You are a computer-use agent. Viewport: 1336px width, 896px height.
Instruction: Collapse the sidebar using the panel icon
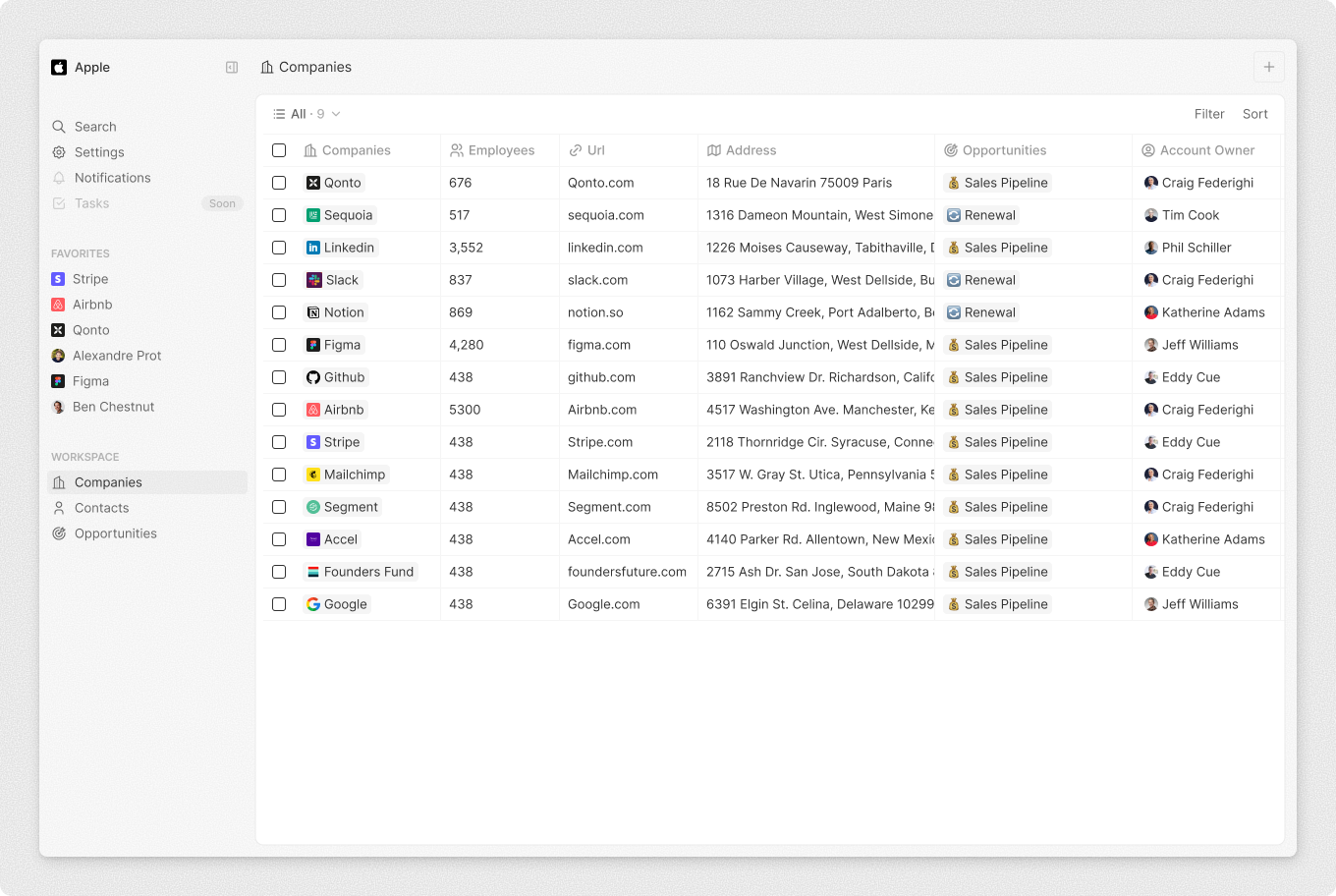(x=232, y=68)
